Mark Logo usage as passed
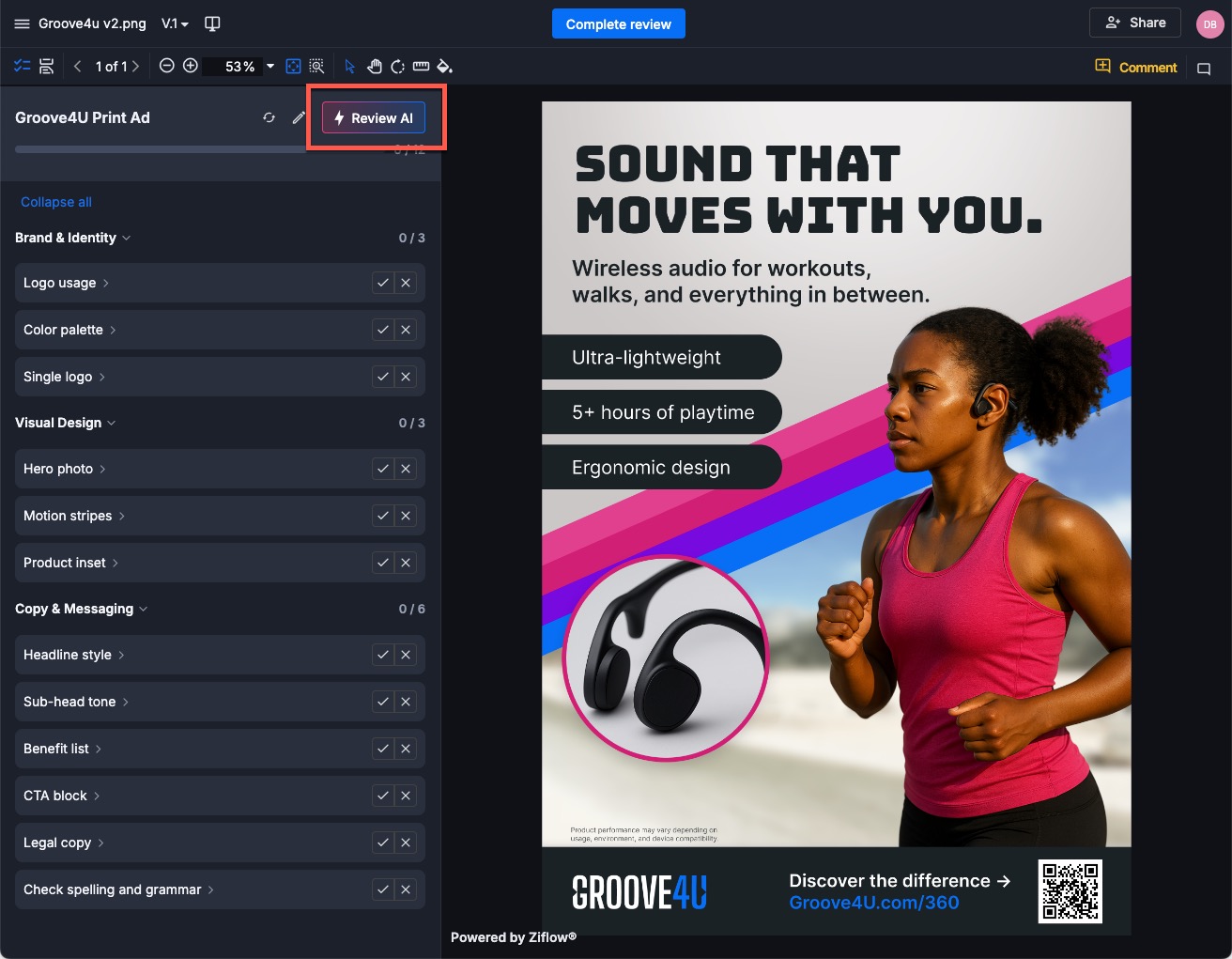The image size is (1232, 959). tap(382, 283)
